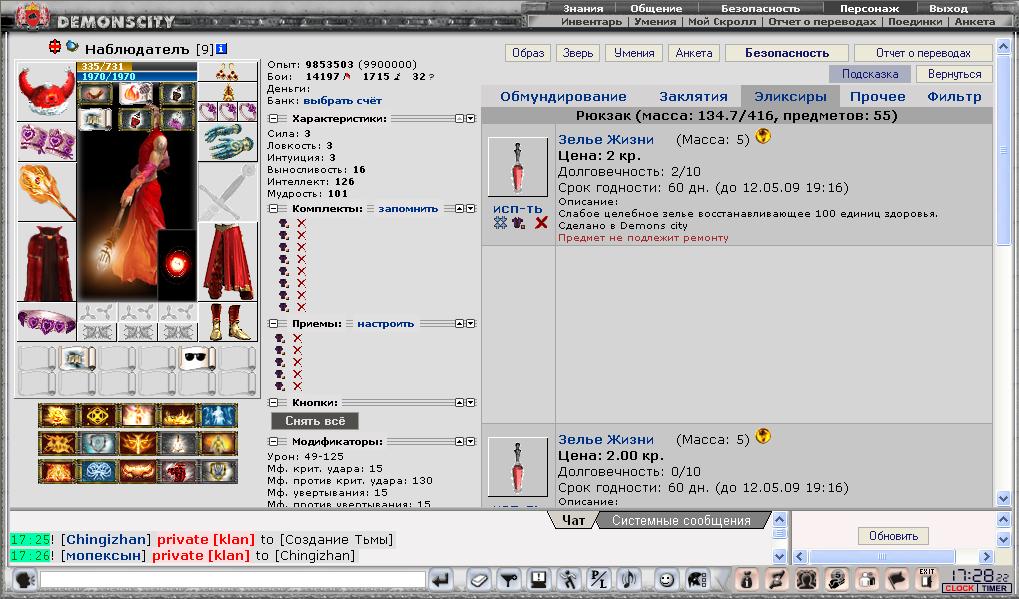The height and width of the screenshot is (599, 1019).
Task: Click the eraser clear-chat icon
Action: pyautogui.click(x=479, y=580)
